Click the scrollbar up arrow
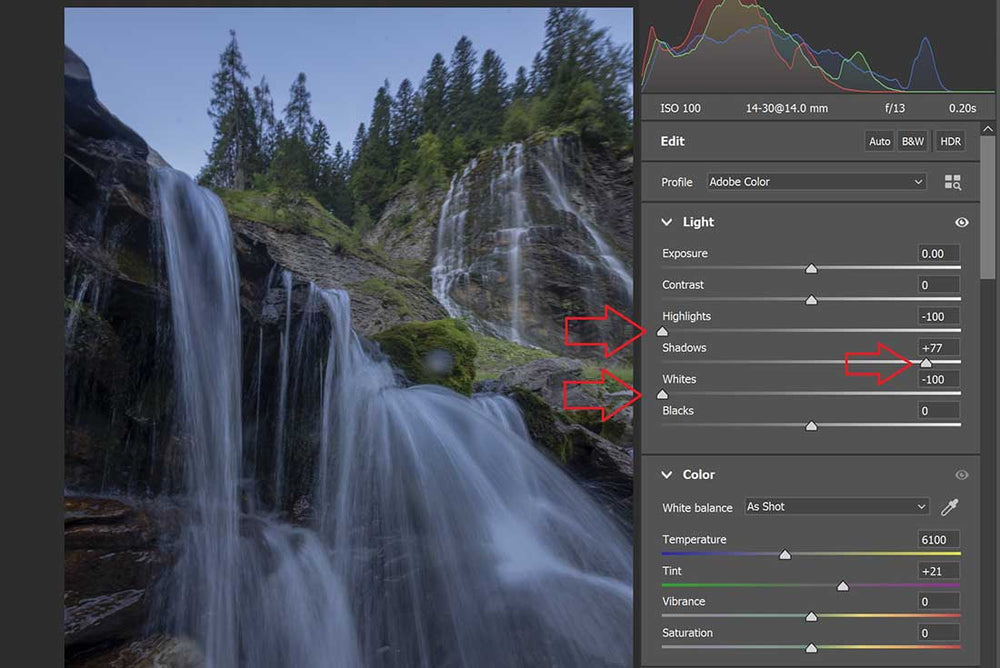 [987, 129]
